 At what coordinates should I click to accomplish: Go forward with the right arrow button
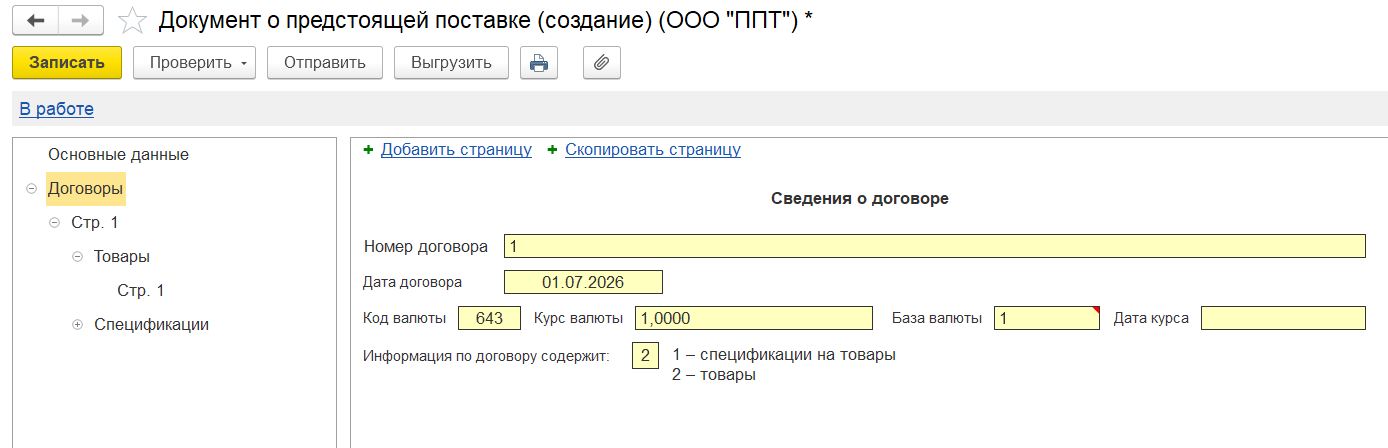81,20
